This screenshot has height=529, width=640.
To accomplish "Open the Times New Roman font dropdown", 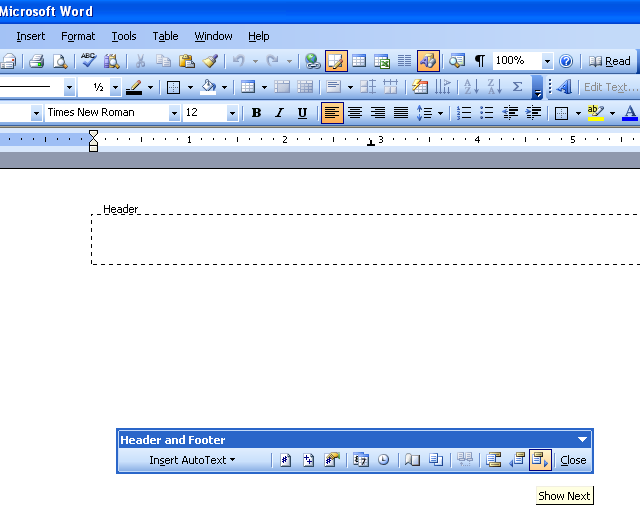I will (x=174, y=113).
